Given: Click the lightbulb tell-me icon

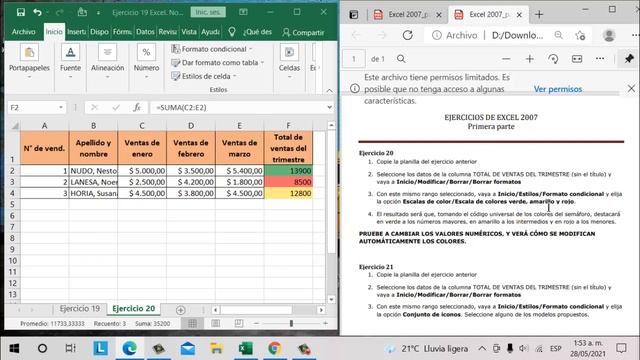Looking at the screenshot, I should 232,32.
